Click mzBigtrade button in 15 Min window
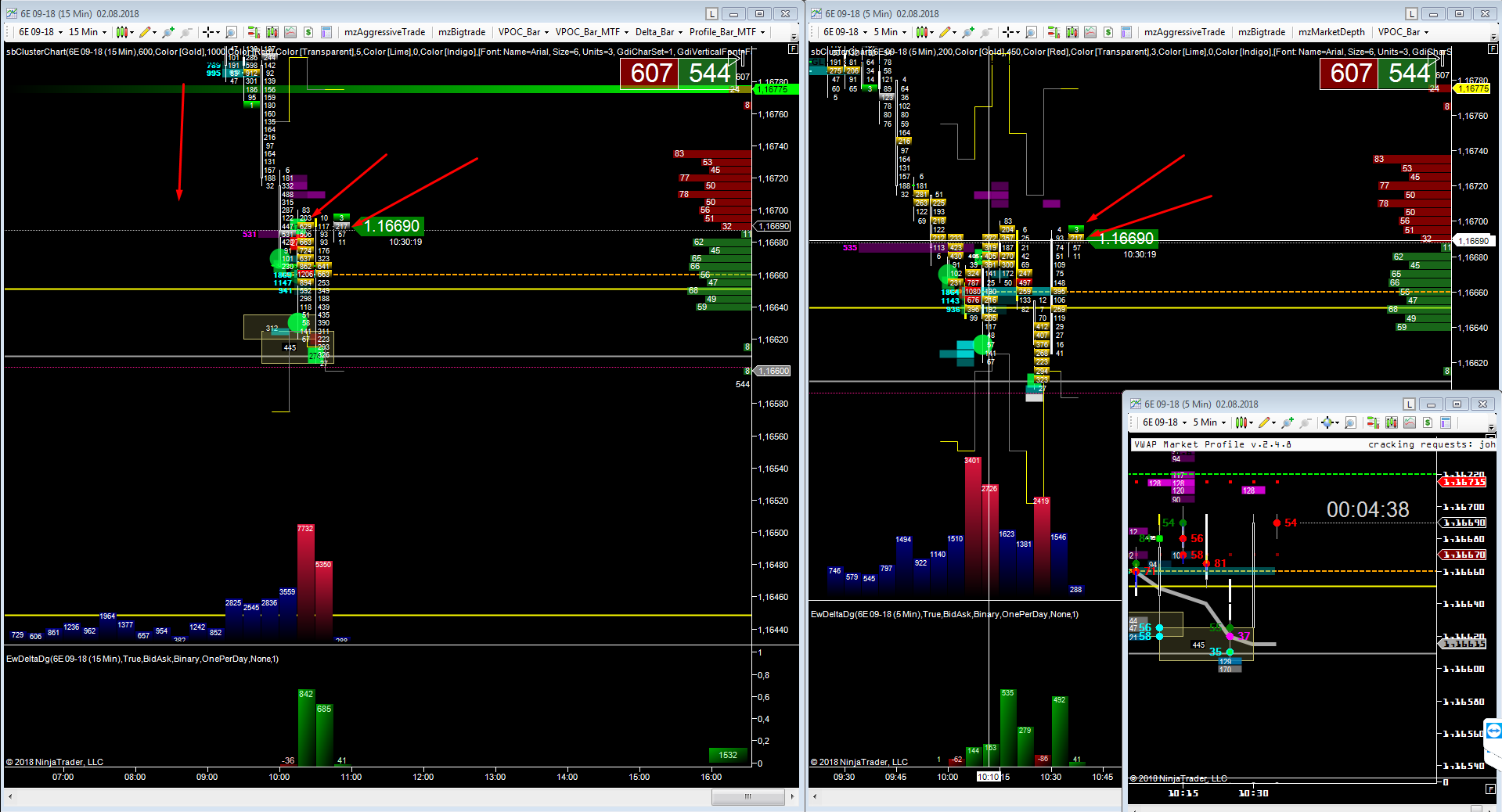This screenshot has height=812, width=1502. [462, 32]
